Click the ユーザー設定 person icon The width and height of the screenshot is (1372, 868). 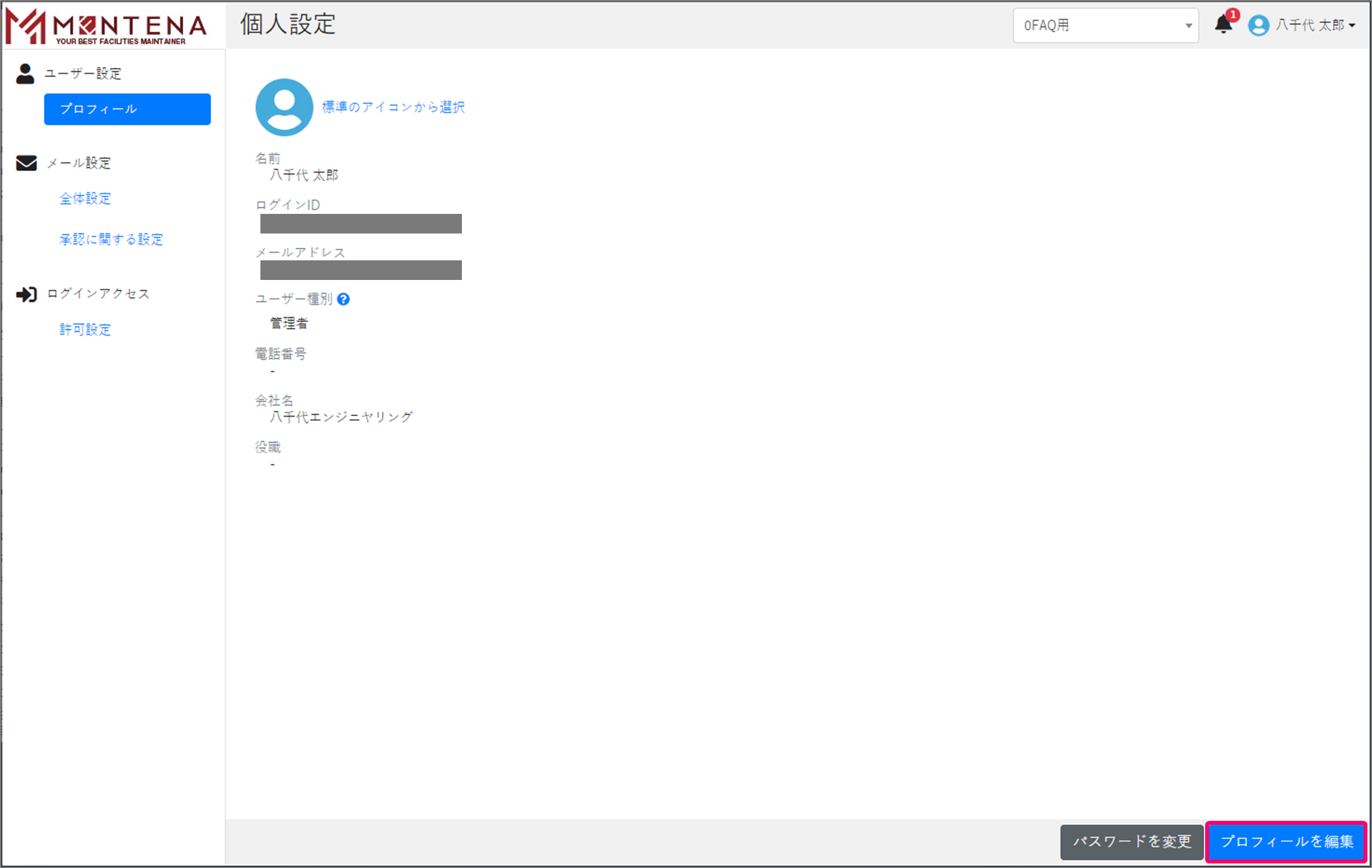click(x=25, y=73)
